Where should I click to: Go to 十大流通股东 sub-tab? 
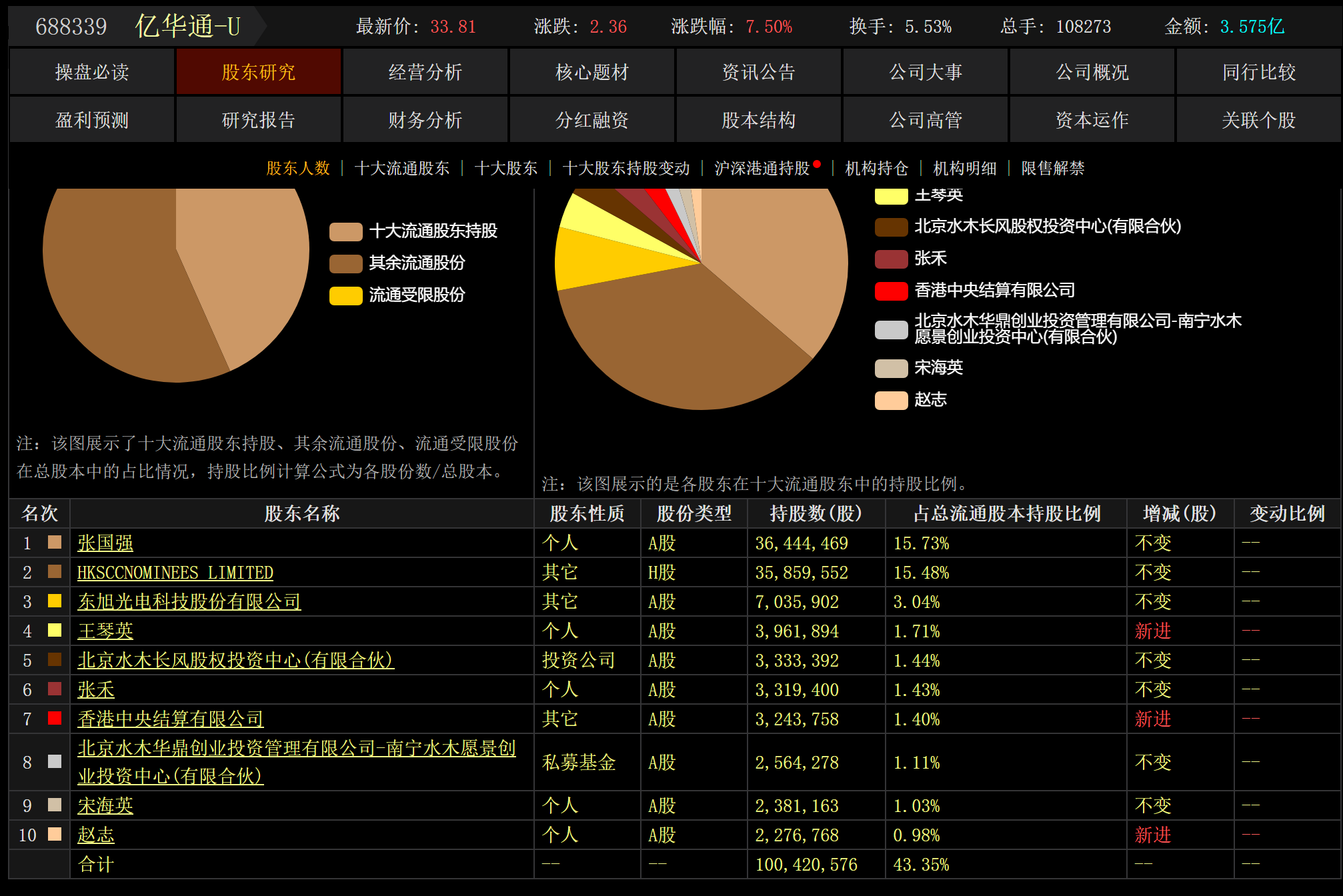(x=402, y=168)
